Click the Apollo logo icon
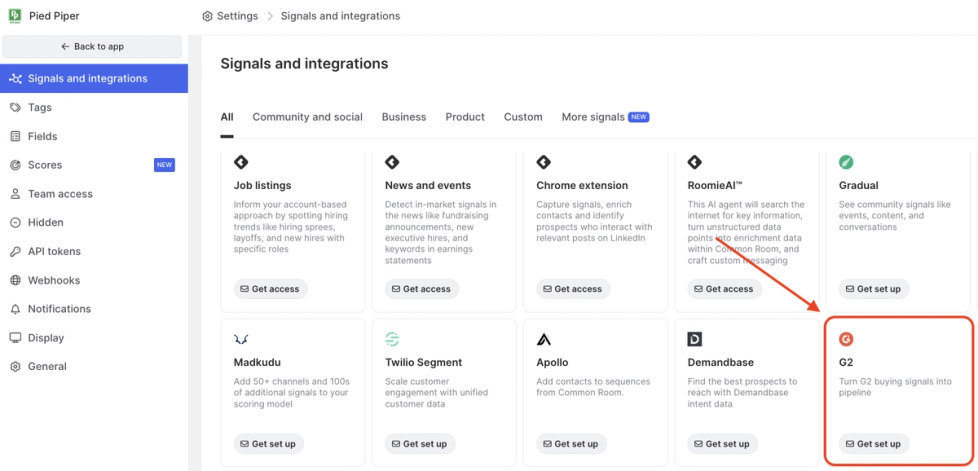 coord(543,340)
